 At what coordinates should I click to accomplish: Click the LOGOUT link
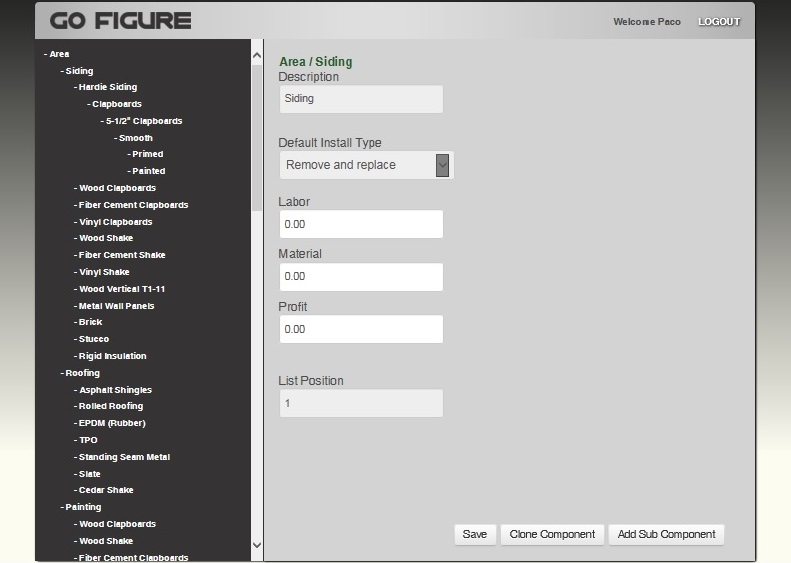(719, 22)
